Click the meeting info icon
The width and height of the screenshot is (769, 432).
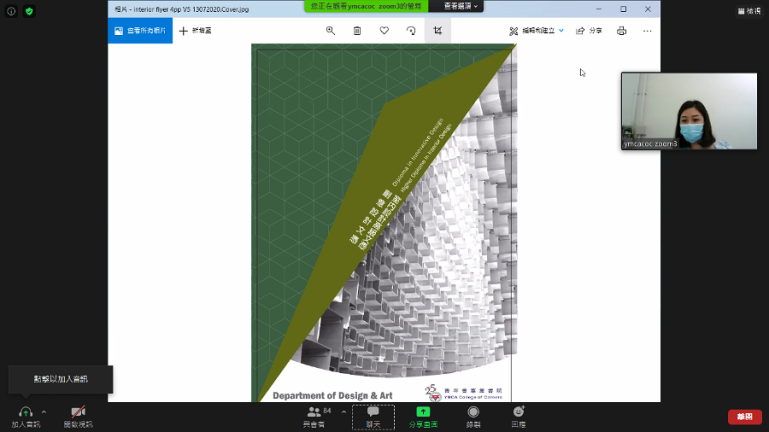click(x=11, y=11)
